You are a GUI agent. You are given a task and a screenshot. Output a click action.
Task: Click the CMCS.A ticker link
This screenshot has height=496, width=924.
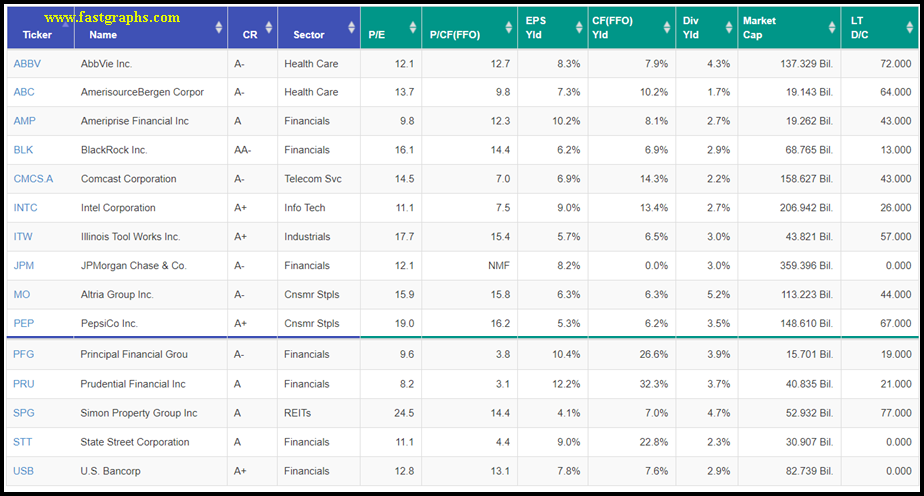[x=33, y=179]
